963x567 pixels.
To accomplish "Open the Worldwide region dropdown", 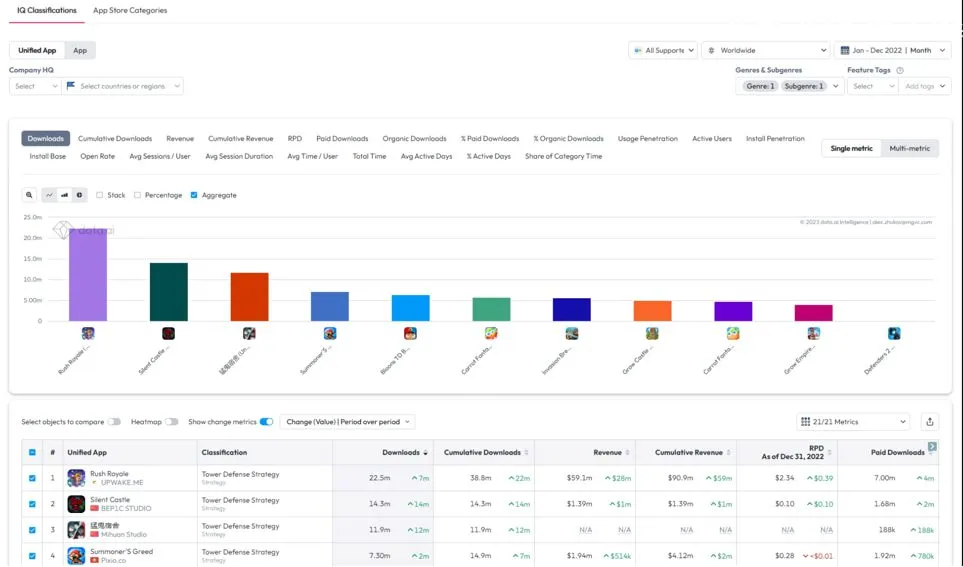I will [766, 50].
